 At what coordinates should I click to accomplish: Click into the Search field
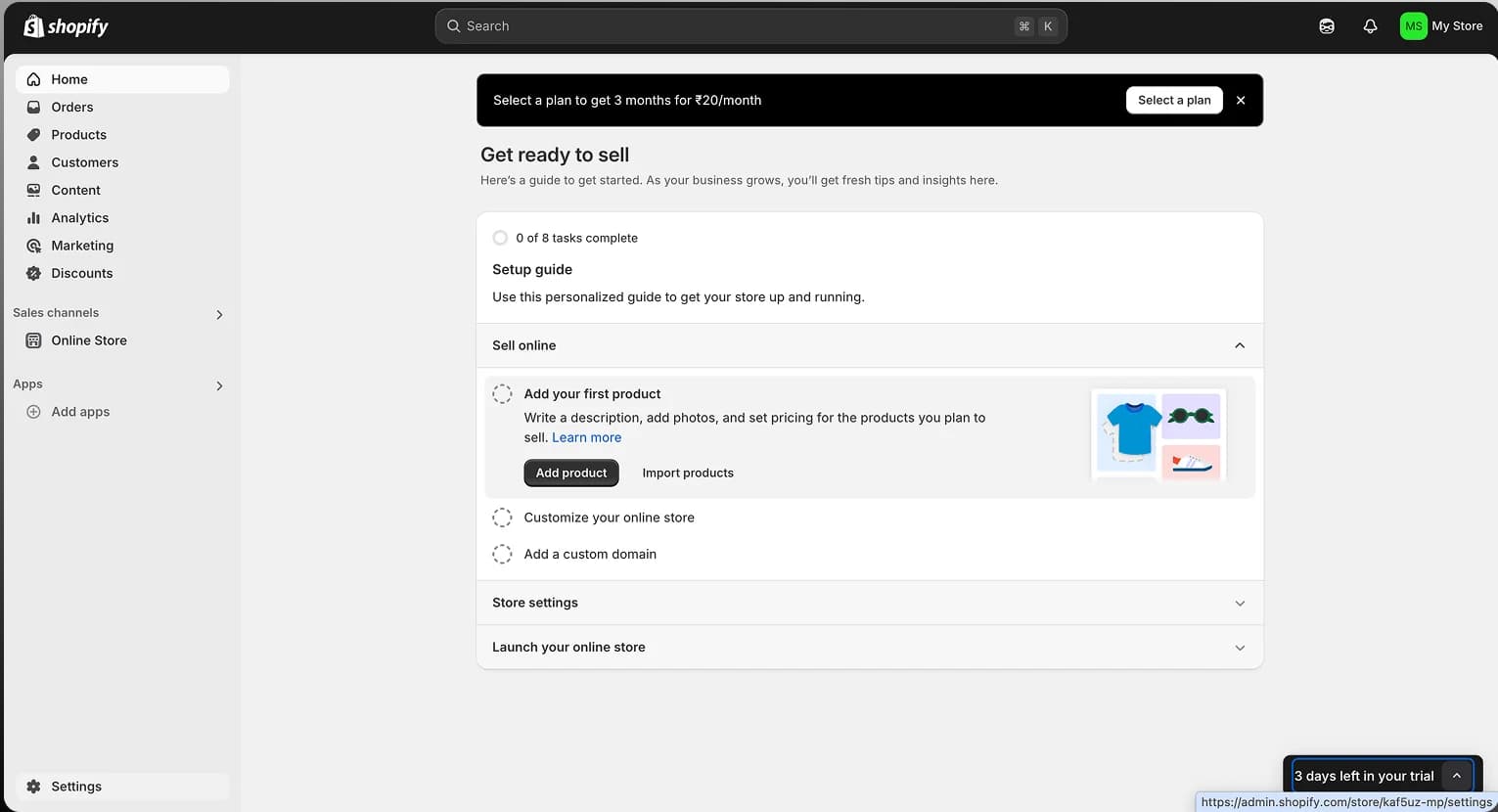[750, 26]
